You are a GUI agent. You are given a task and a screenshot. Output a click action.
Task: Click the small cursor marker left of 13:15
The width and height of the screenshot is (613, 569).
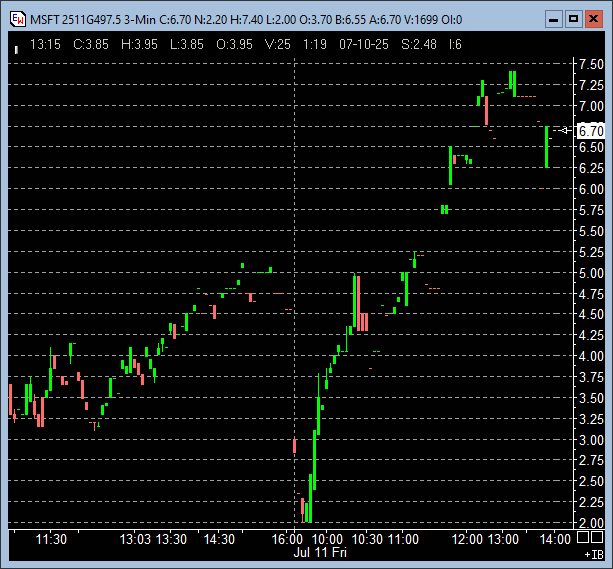pos(16,50)
